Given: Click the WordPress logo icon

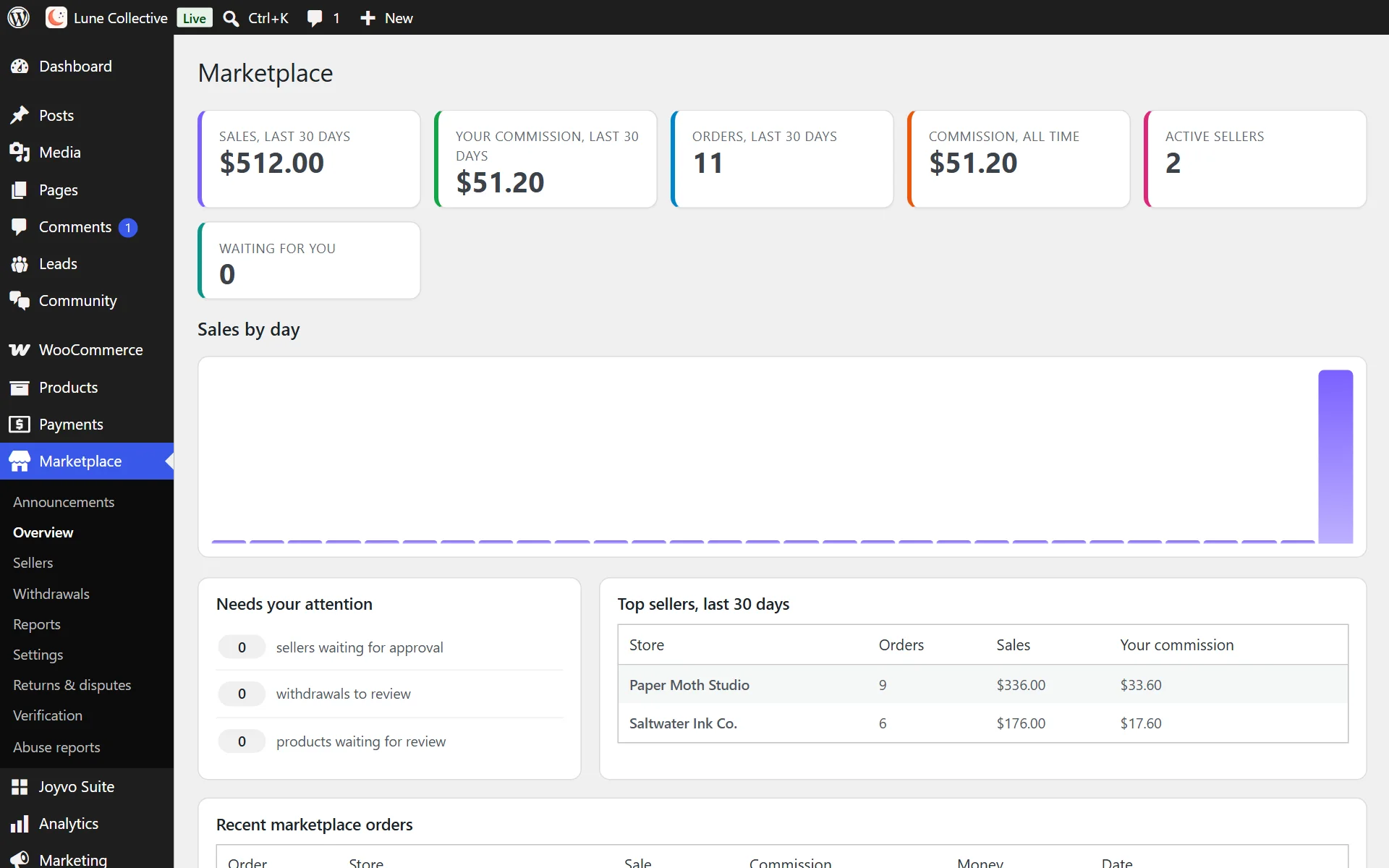Looking at the screenshot, I should click(19, 17).
